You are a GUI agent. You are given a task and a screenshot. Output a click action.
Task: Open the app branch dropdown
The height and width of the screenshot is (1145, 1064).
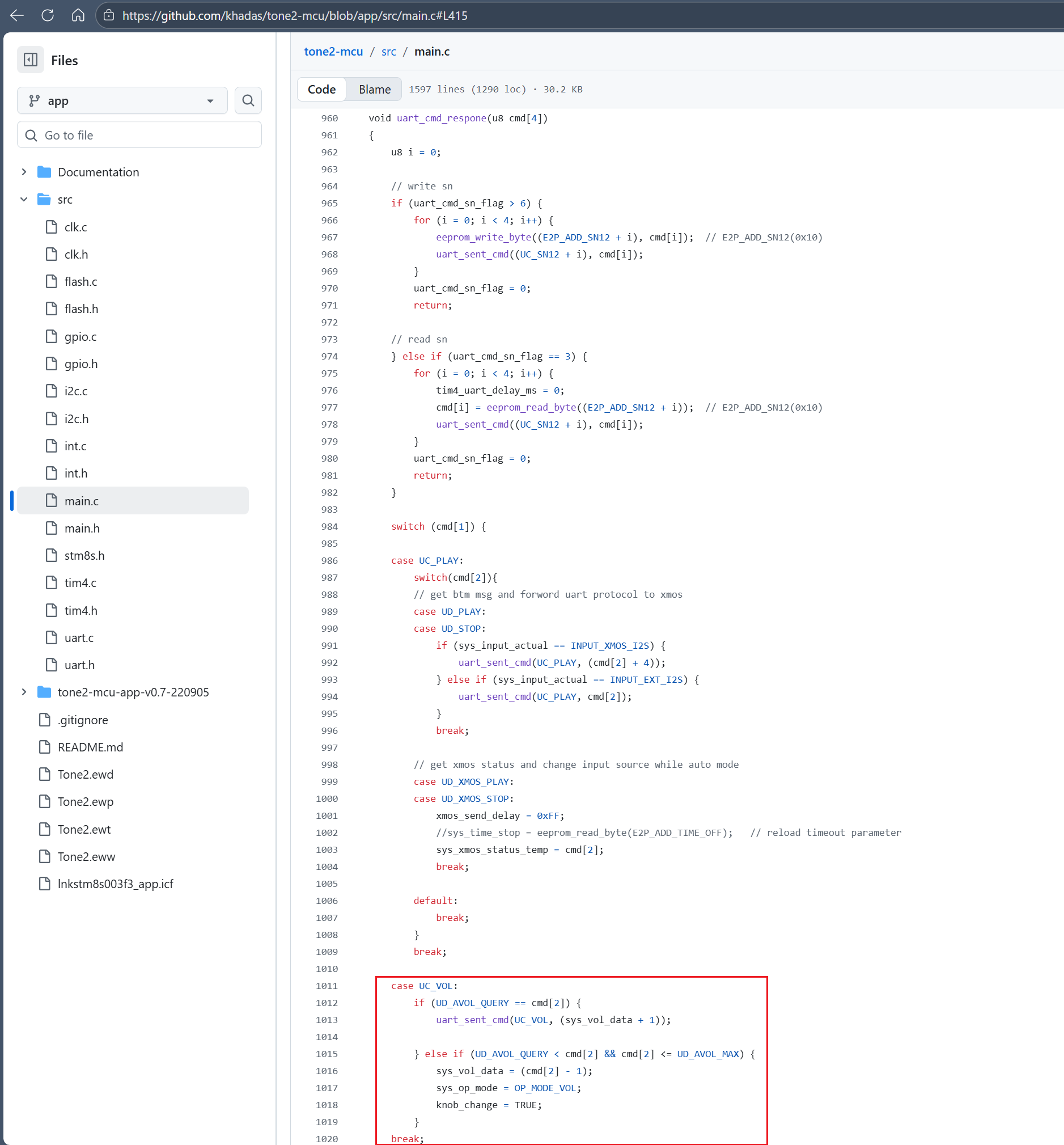coord(122,101)
